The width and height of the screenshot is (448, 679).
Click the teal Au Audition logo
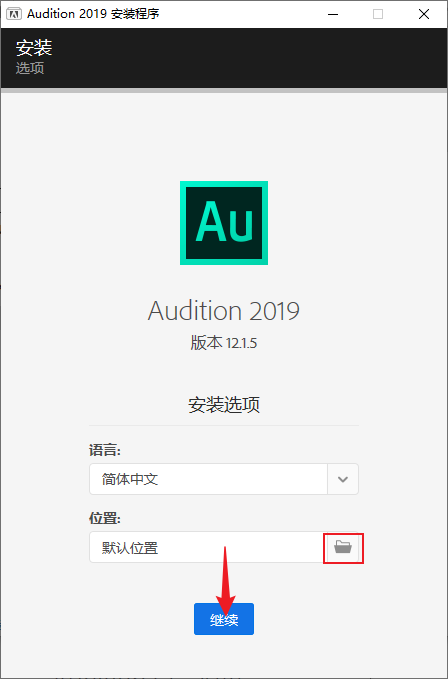pos(224,223)
